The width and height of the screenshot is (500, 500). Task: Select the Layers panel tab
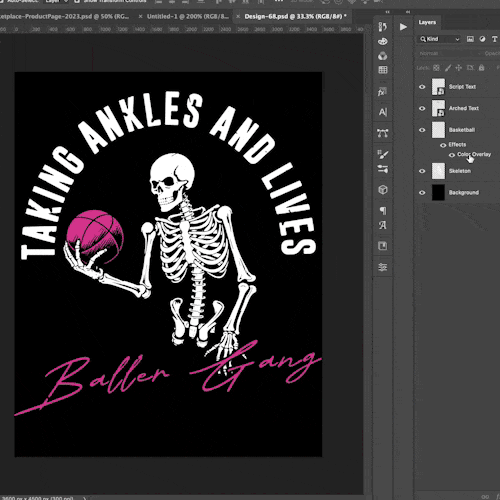pos(427,22)
